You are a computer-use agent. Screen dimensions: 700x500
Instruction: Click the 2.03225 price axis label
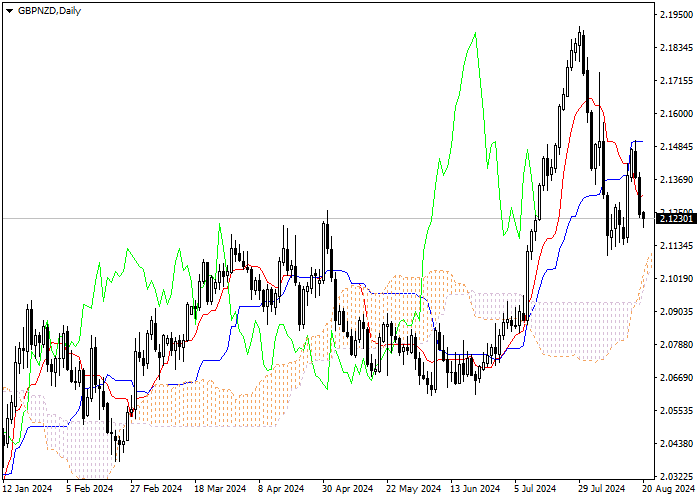tap(676, 476)
